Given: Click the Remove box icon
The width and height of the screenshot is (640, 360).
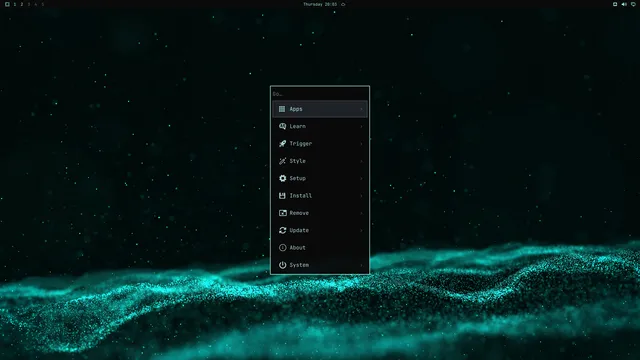Looking at the screenshot, I should (x=282, y=213).
